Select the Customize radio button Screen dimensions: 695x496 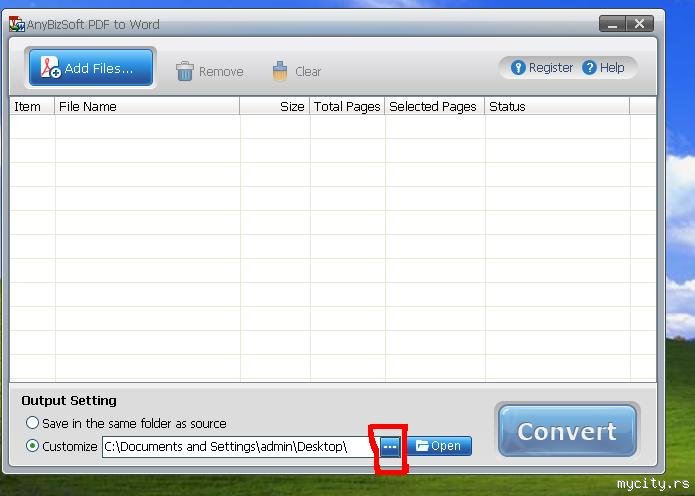tap(32, 446)
